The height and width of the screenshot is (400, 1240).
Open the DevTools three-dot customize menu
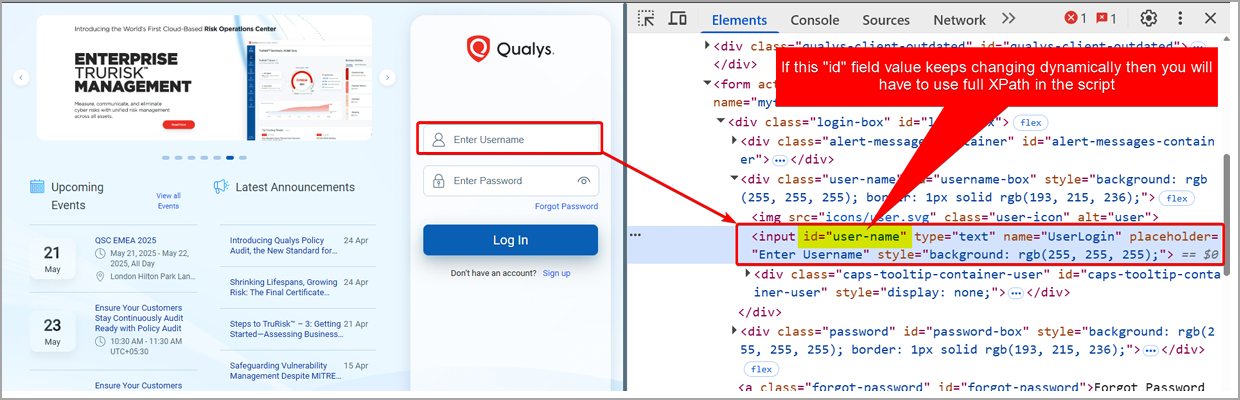pyautogui.click(x=1180, y=18)
